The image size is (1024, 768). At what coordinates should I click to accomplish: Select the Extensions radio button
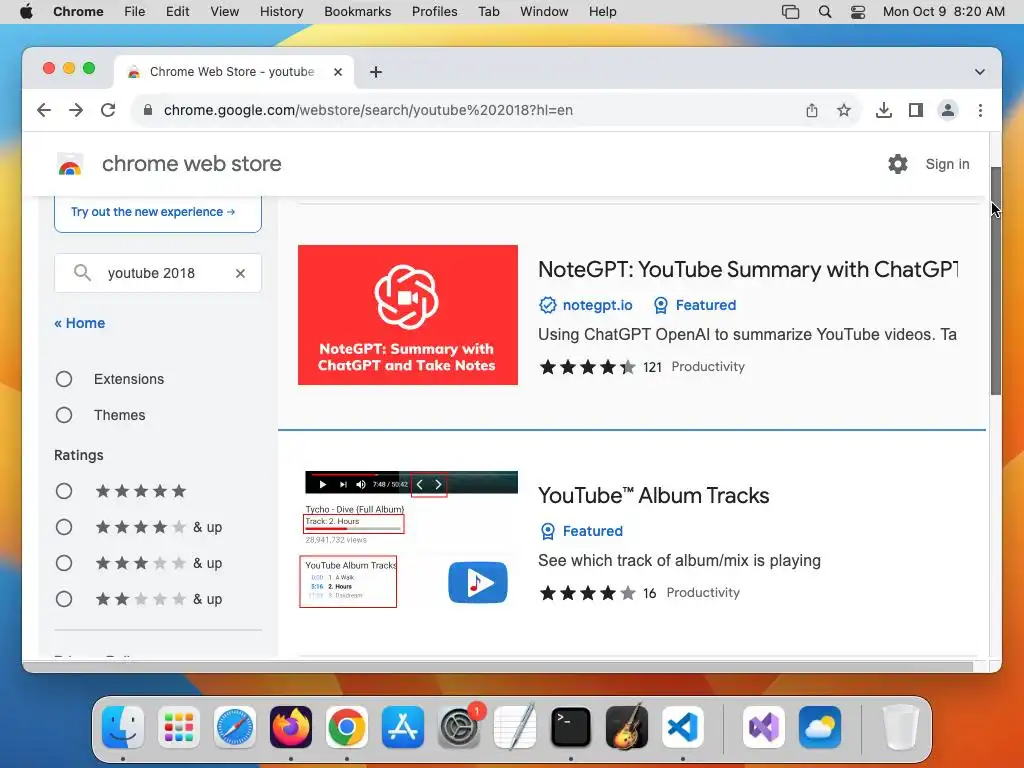pyautogui.click(x=64, y=379)
